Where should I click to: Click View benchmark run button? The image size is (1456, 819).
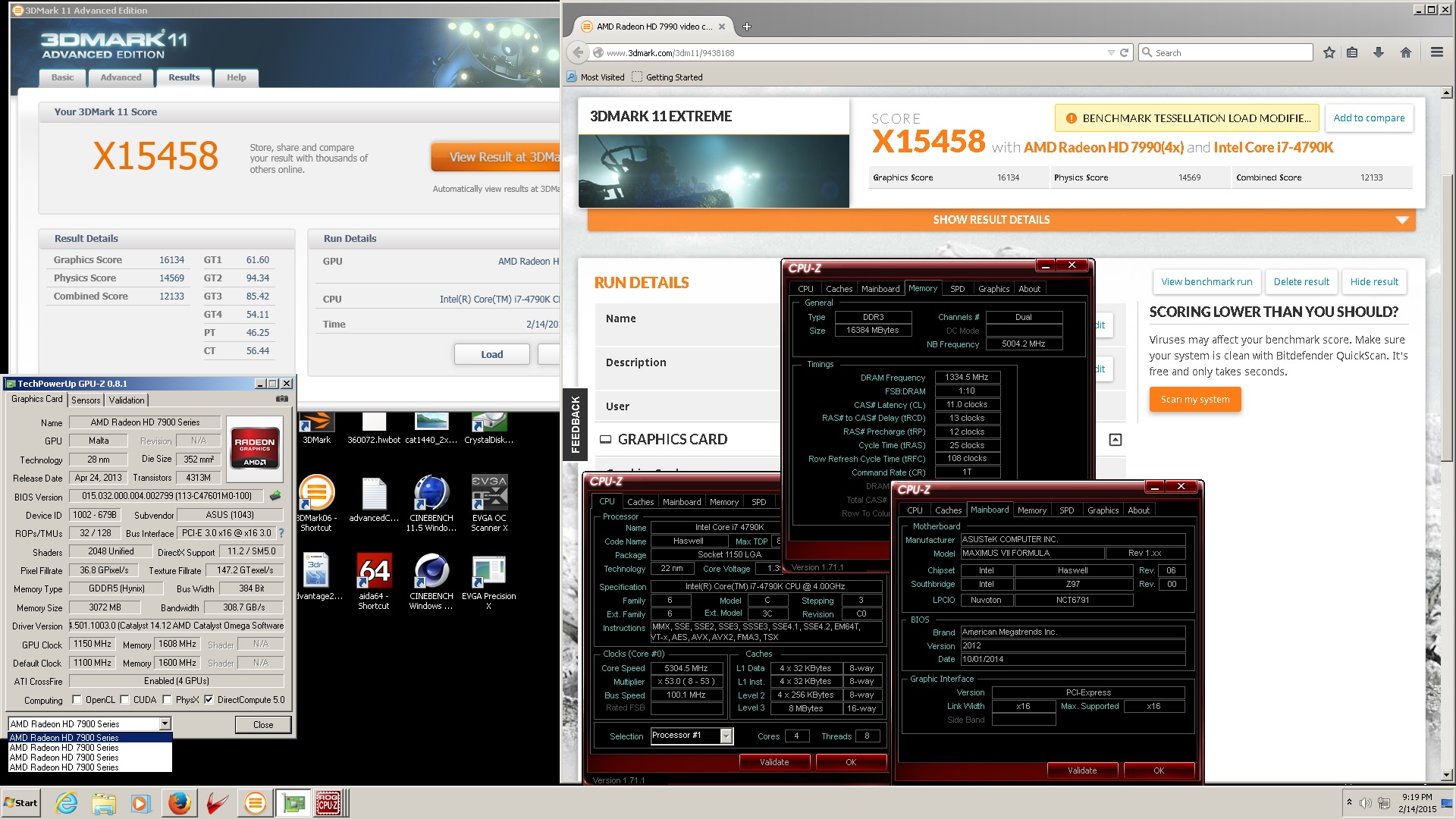(1207, 282)
